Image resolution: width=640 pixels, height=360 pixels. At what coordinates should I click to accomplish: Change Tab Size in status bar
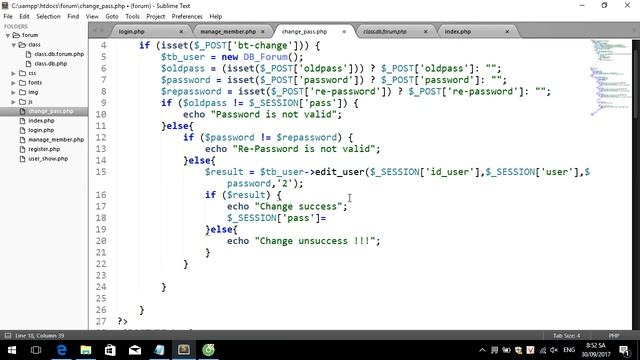pyautogui.click(x=567, y=336)
